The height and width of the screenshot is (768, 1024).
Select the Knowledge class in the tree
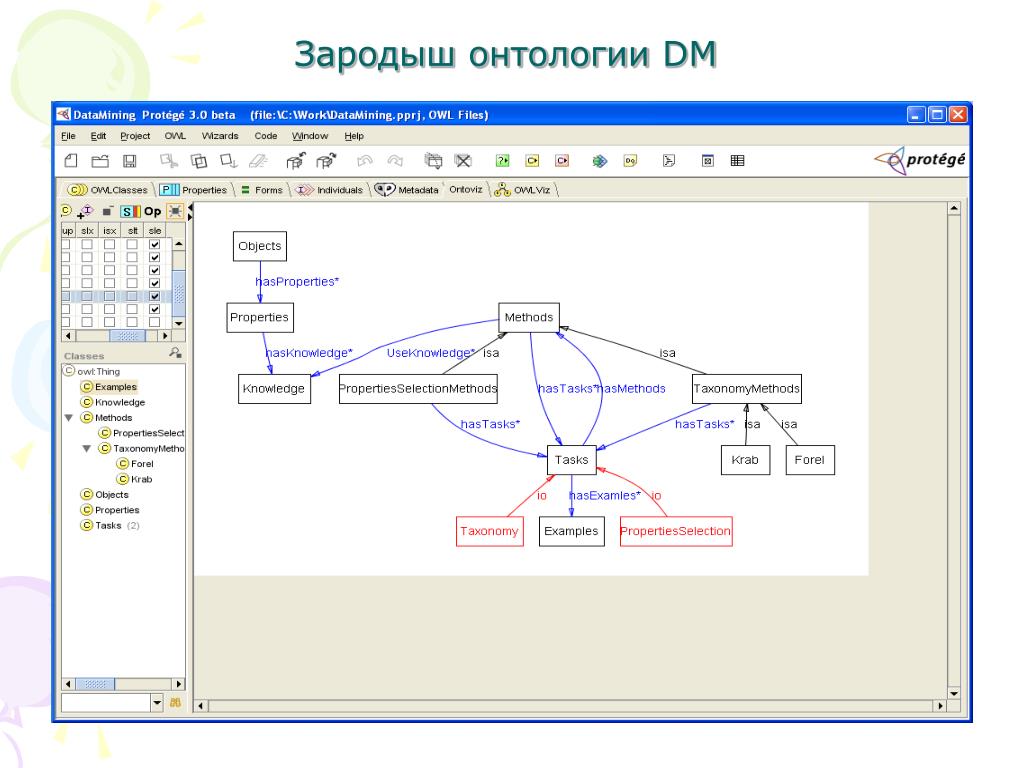[113, 402]
